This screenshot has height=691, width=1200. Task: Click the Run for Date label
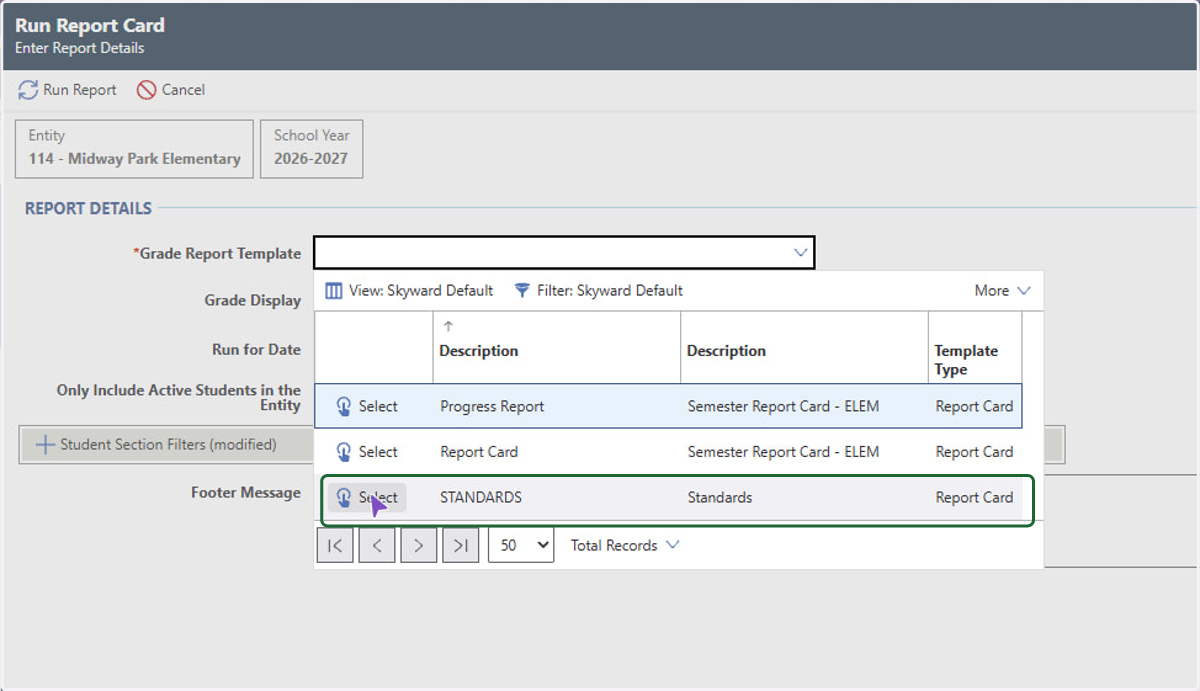click(x=256, y=349)
